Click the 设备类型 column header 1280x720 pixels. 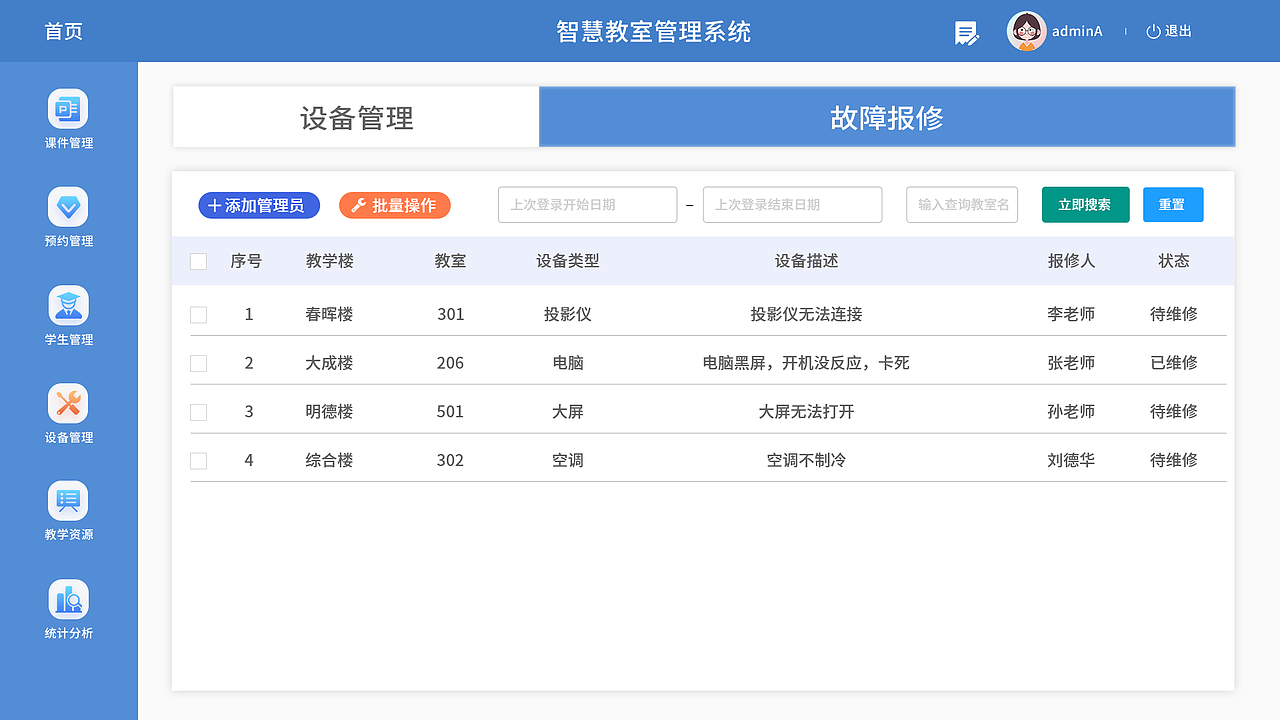[568, 261]
